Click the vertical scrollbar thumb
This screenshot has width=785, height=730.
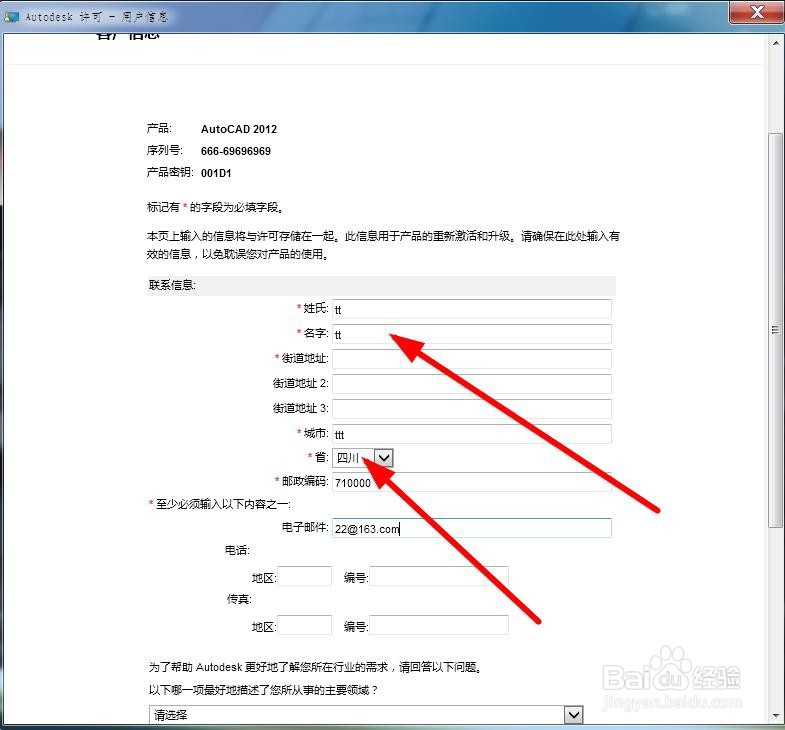775,330
